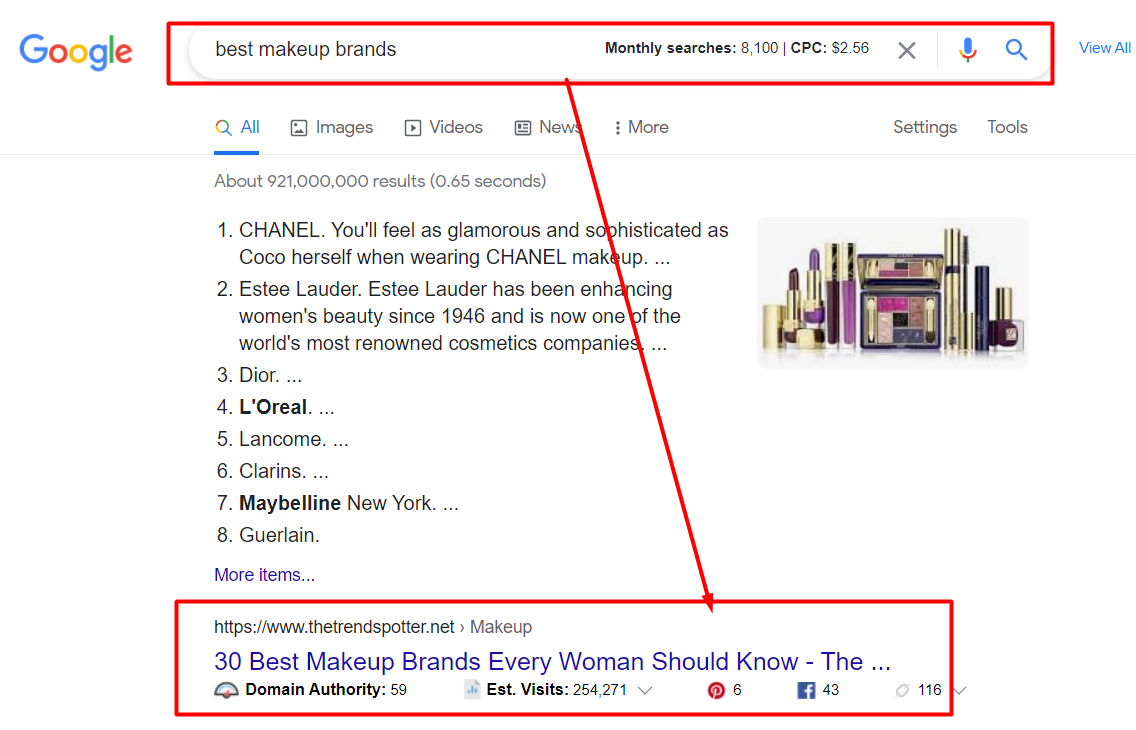Screen dimensions: 1136x730
Task: Open the More search categories menu
Action: click(x=640, y=127)
